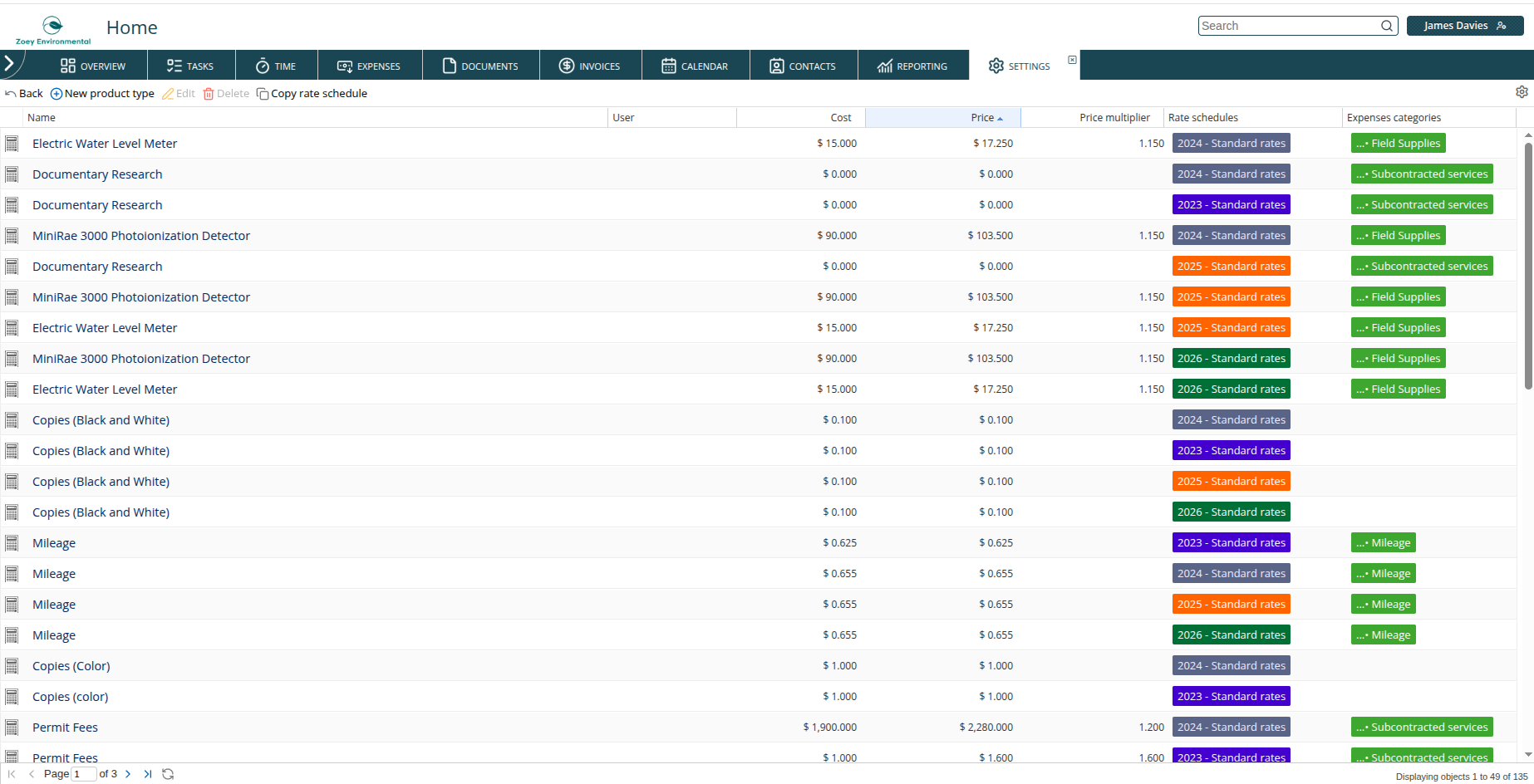Open the Overview tab
Viewport: 1534px width, 784px height.
93,66
